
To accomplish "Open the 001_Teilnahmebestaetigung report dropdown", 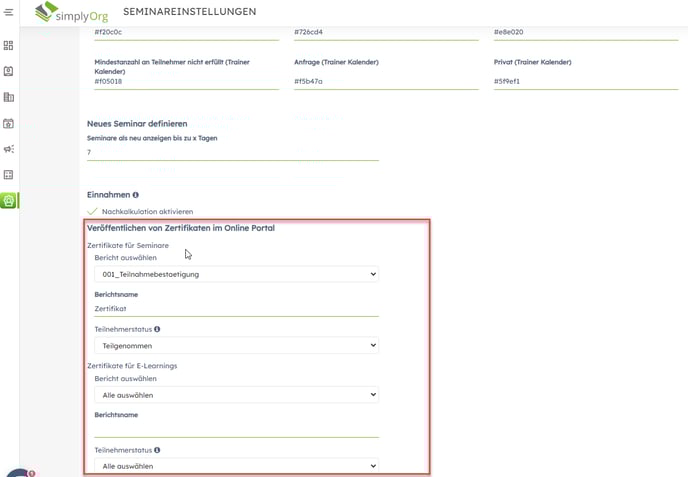I will click(x=236, y=274).
